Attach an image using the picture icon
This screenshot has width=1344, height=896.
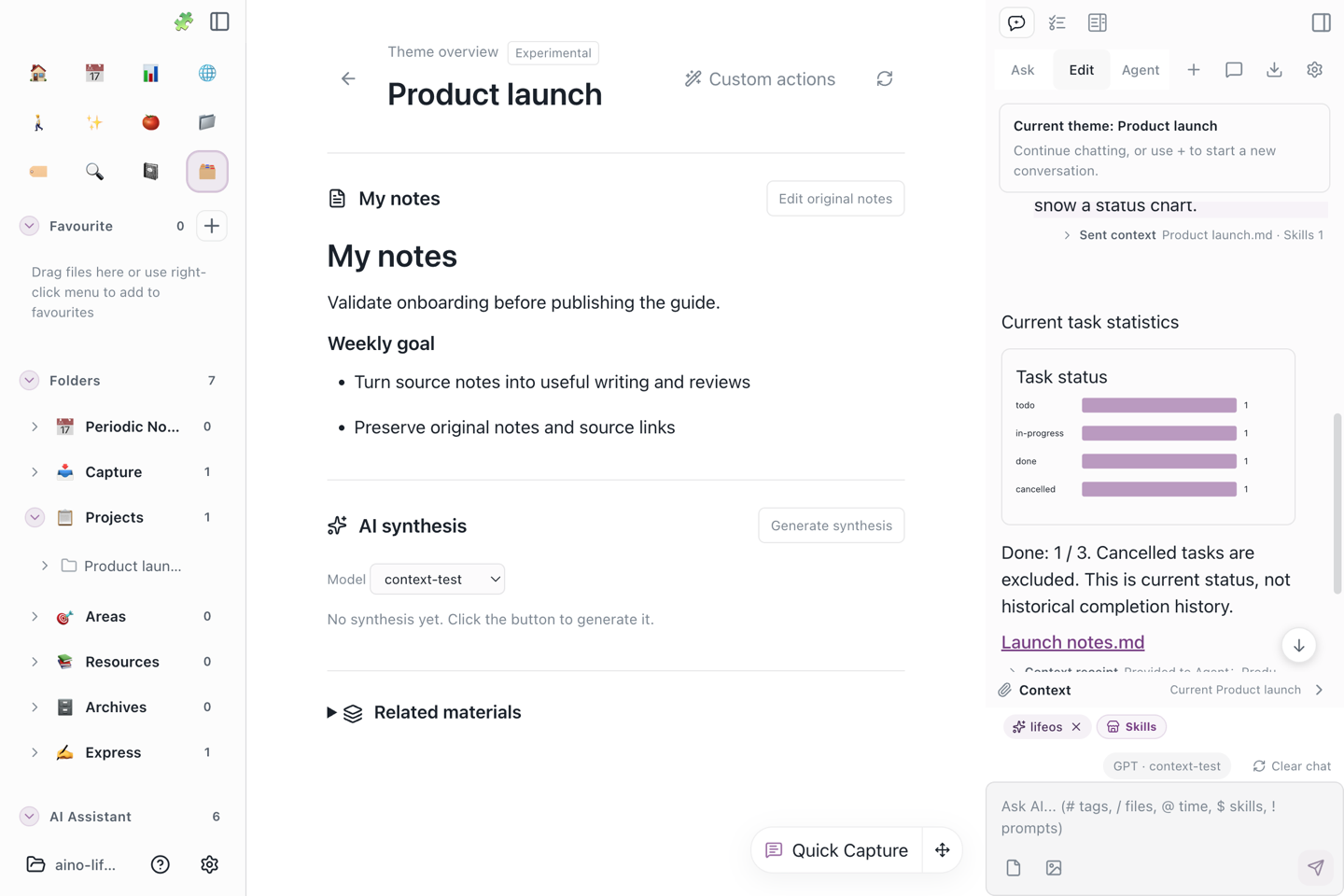pos(1054,868)
